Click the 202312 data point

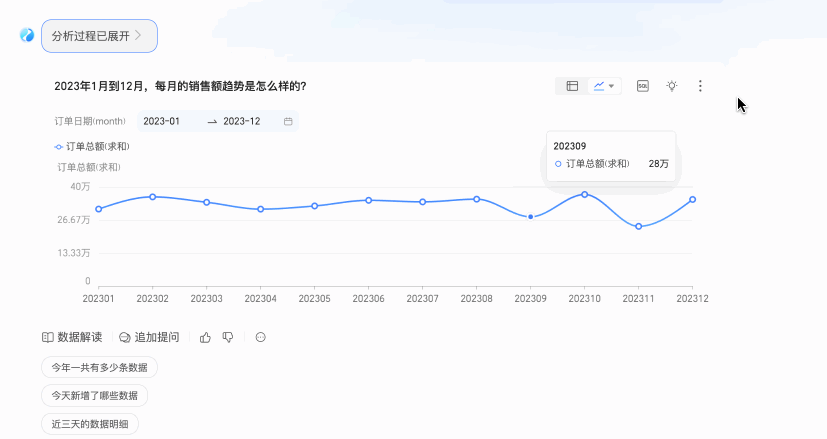pyautogui.click(x=693, y=199)
